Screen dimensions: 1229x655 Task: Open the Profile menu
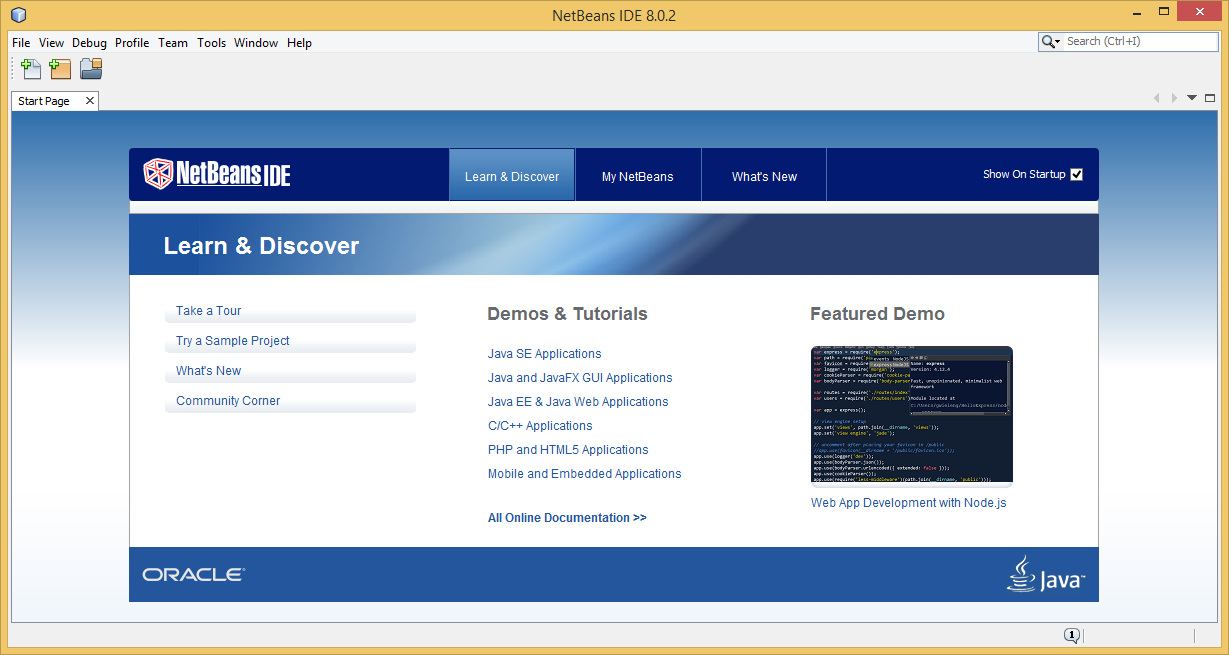pyautogui.click(x=132, y=43)
